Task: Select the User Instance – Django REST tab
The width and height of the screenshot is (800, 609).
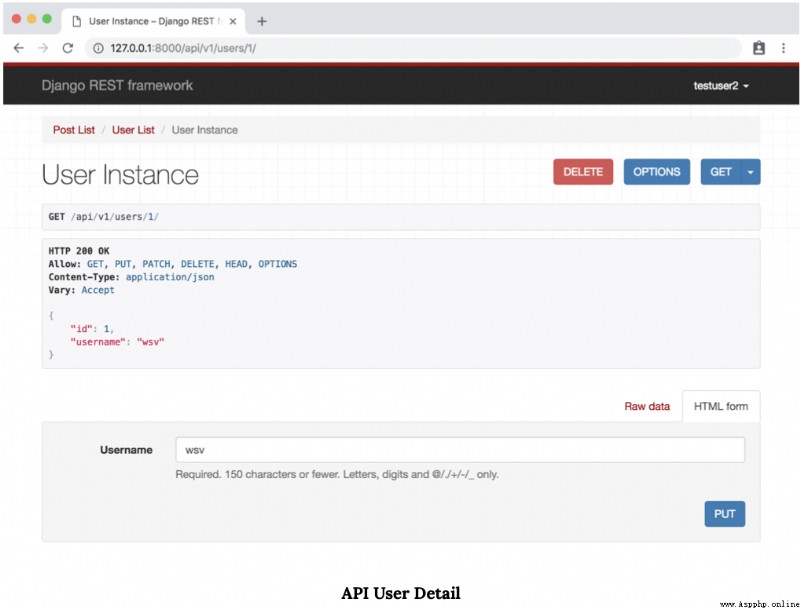Action: [153, 21]
